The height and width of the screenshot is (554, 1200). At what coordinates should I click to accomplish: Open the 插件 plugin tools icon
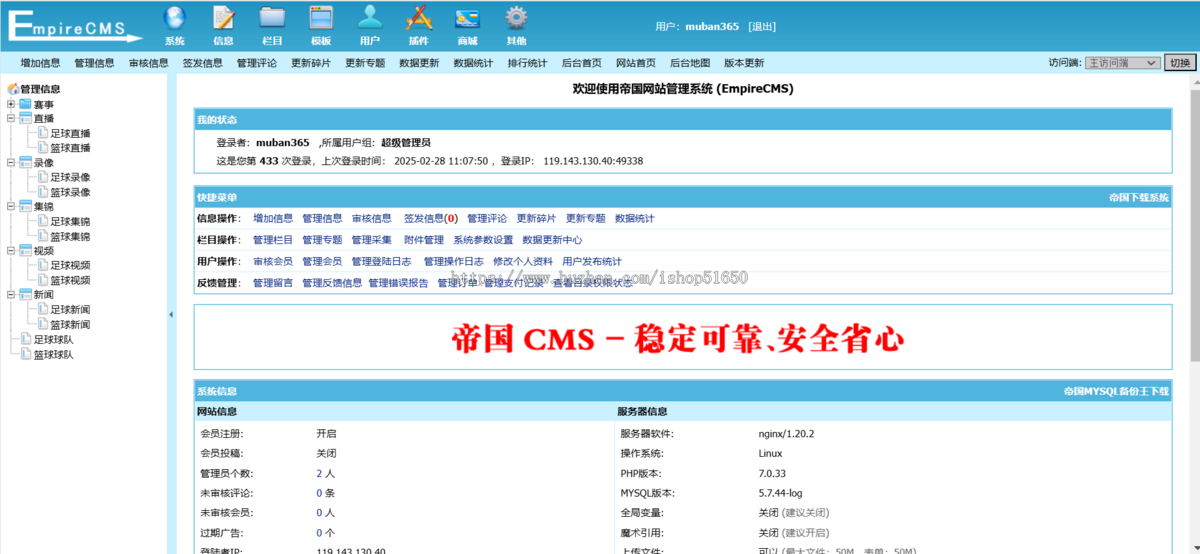[x=418, y=18]
